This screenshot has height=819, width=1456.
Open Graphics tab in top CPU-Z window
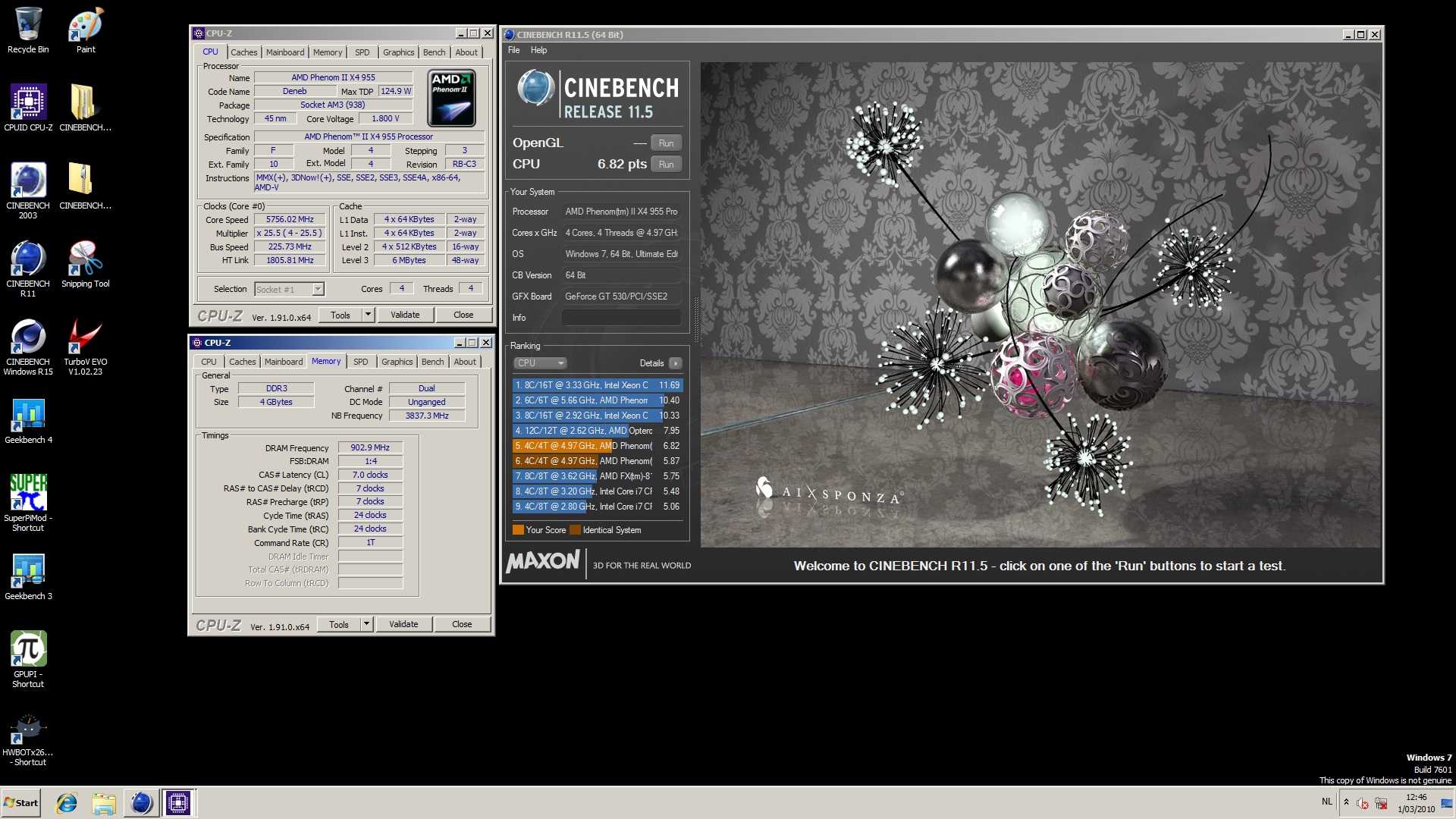399,52
